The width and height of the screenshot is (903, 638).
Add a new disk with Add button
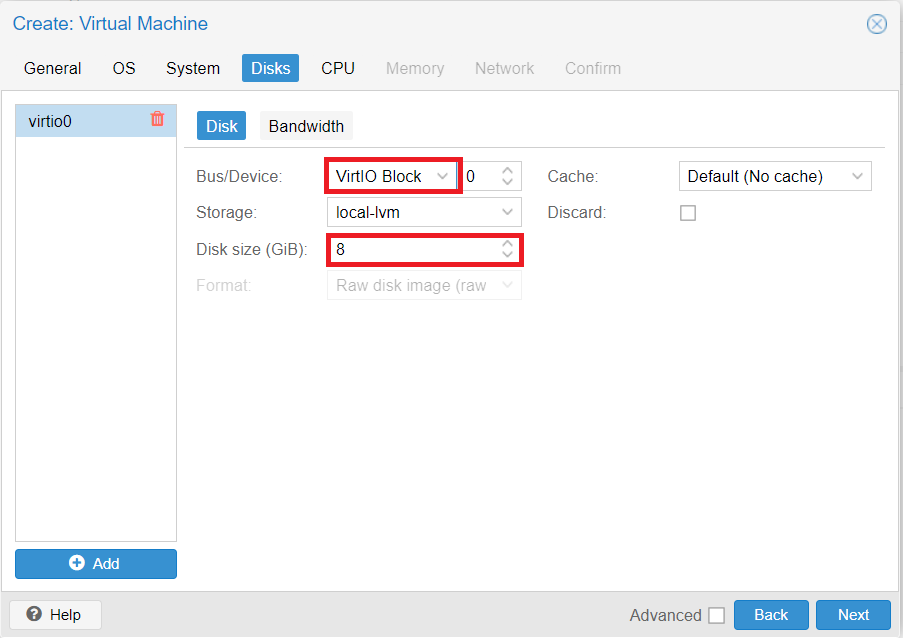[x=96, y=564]
